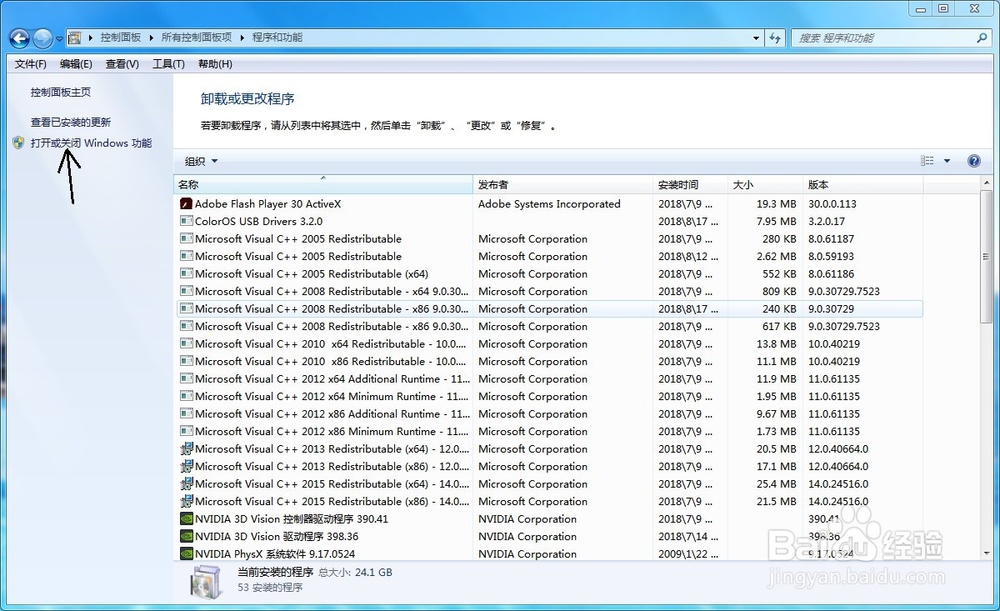Click Adobe Systems Incorporated publisher cell
This screenshot has width=1000, height=611.
[x=549, y=204]
